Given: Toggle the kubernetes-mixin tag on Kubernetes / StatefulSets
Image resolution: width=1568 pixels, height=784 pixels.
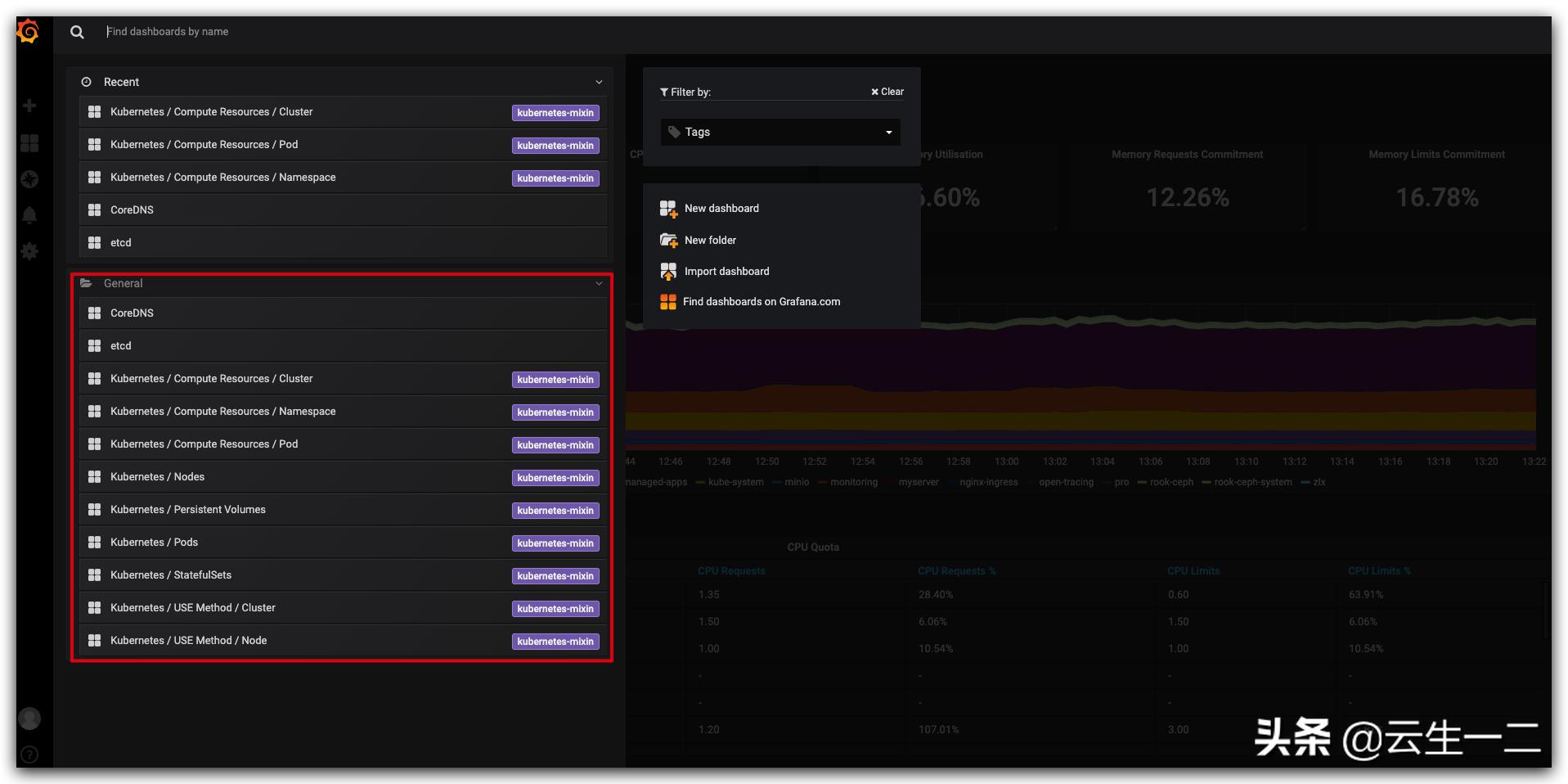Looking at the screenshot, I should [x=555, y=575].
